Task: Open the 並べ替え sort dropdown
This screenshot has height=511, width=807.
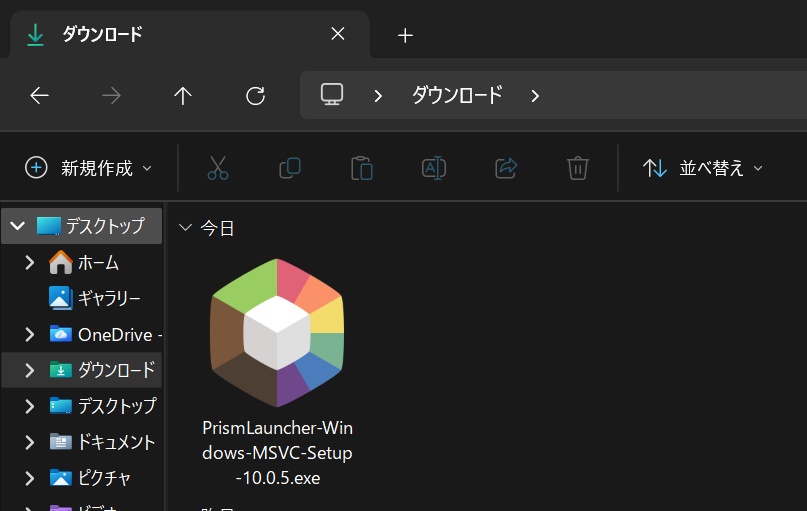Action: tap(703, 168)
